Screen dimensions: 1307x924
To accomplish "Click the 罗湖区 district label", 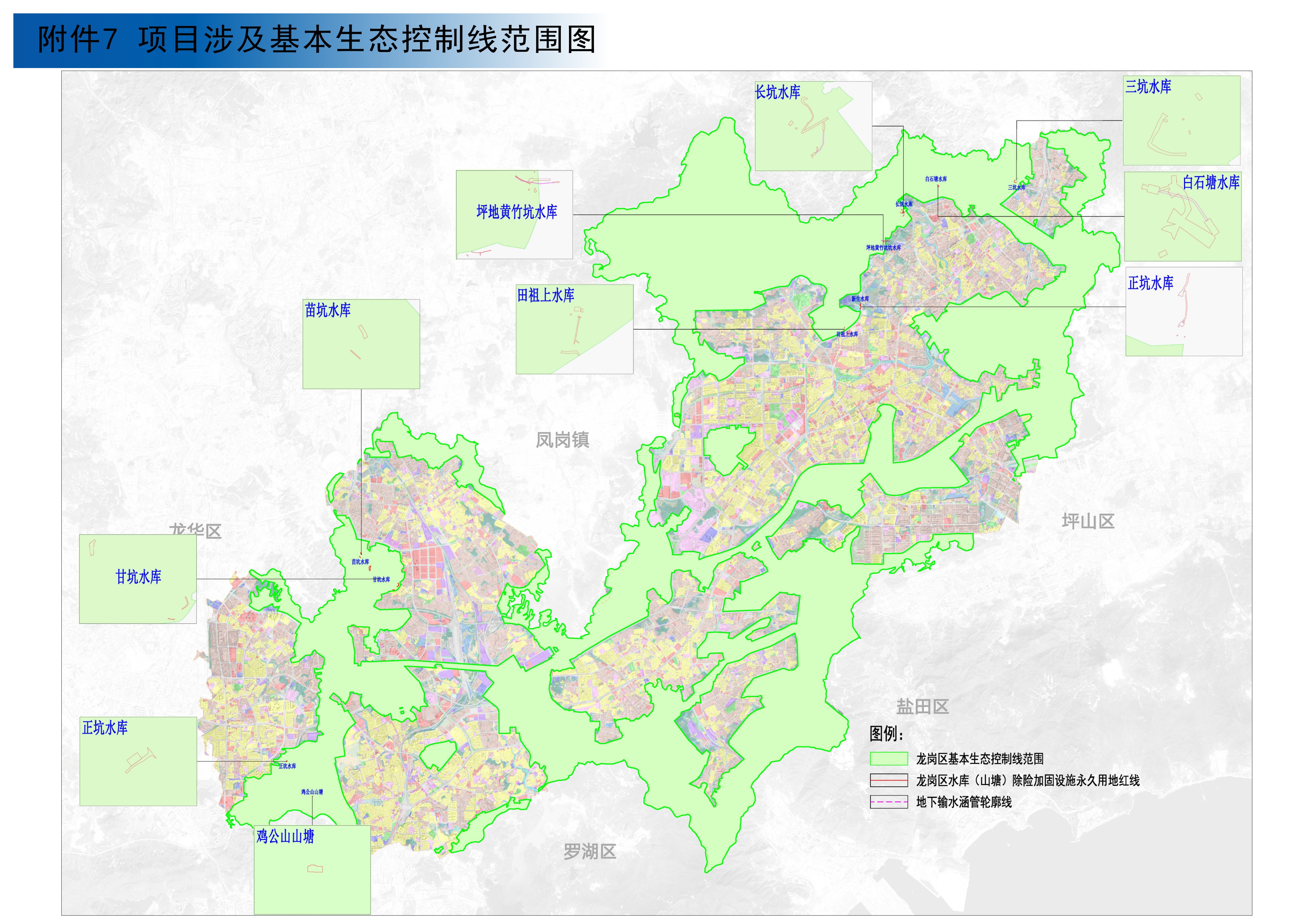I will 590,852.
